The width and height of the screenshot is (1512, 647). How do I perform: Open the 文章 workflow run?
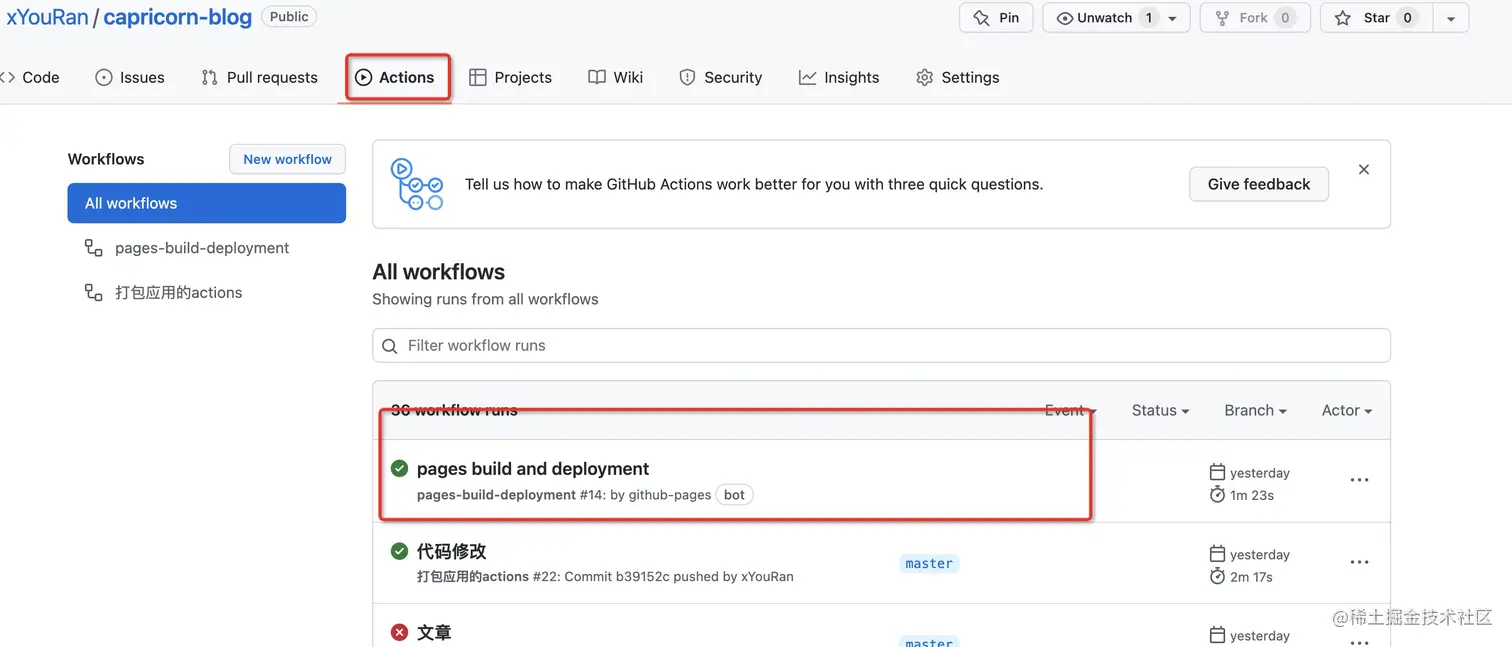click(434, 632)
